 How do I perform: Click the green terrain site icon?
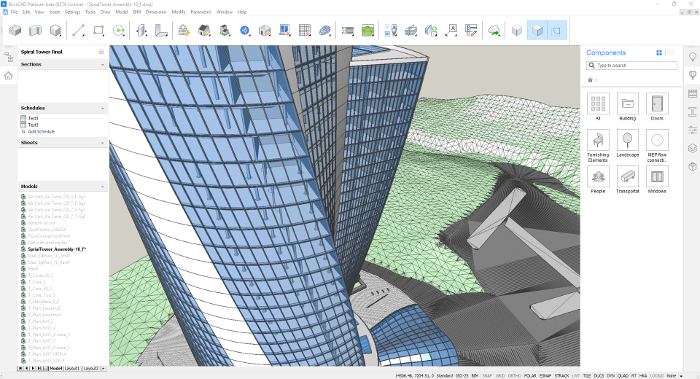coord(368,30)
